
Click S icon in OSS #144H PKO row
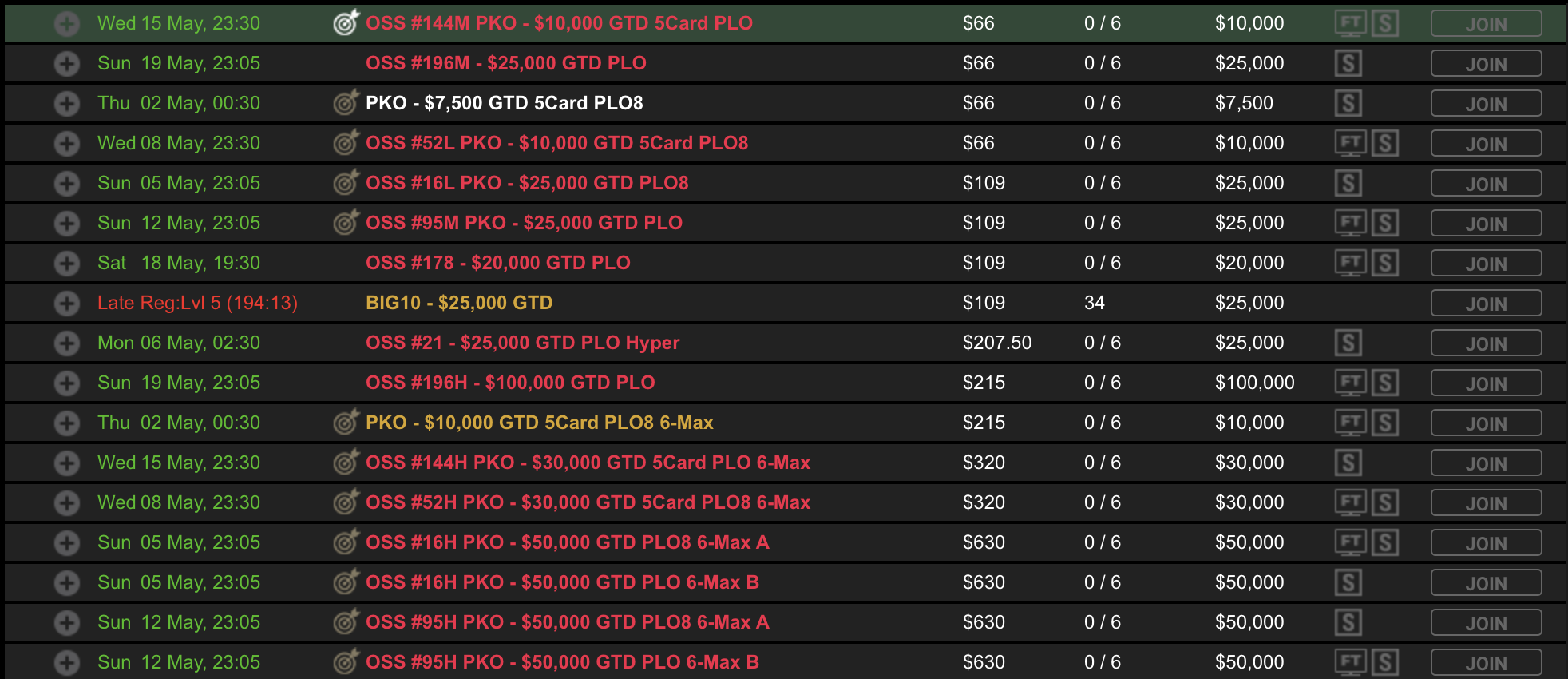point(1348,463)
